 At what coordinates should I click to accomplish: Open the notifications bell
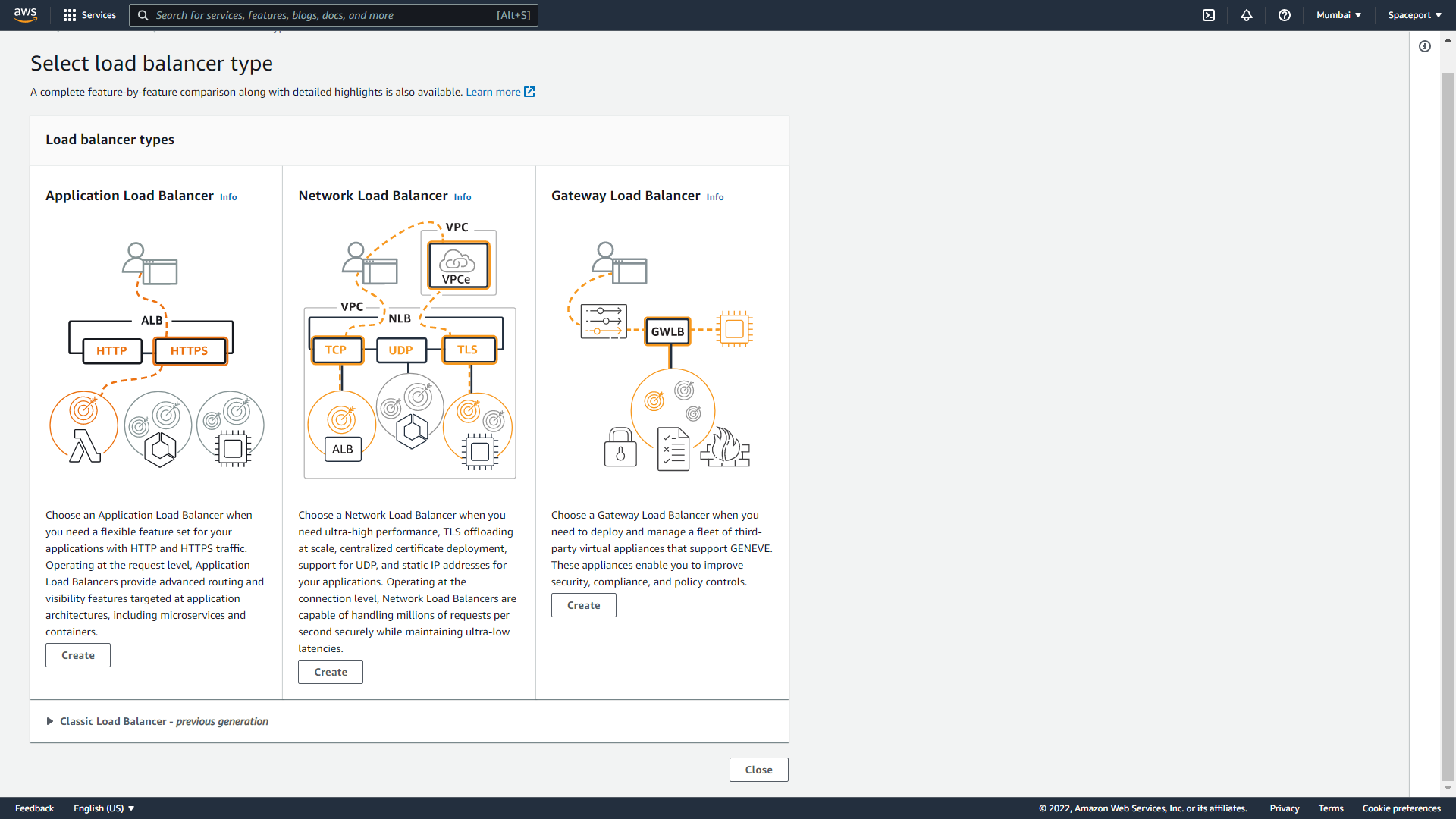[x=1247, y=15]
